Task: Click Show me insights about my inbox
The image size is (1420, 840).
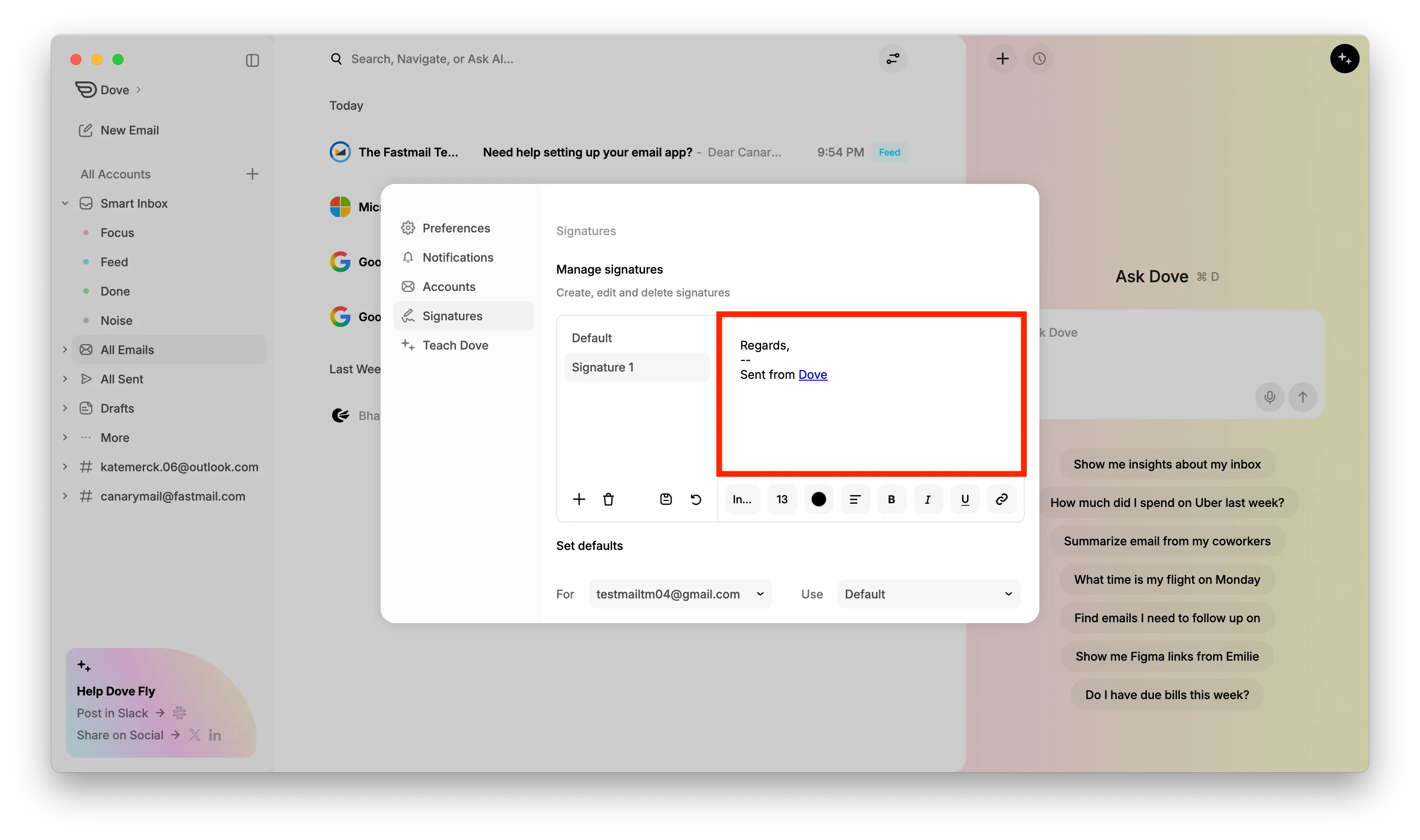Action: coord(1167,464)
